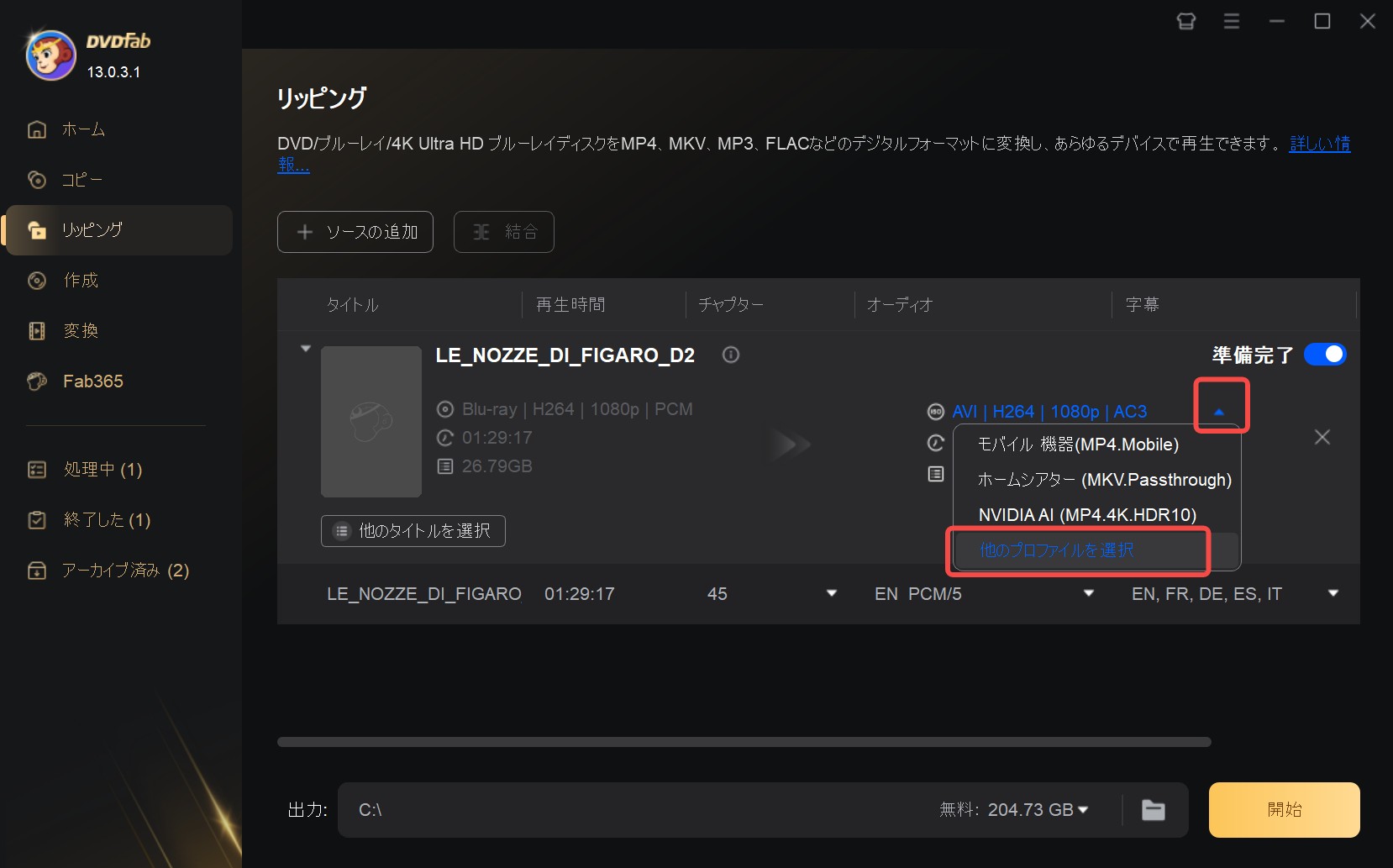The image size is (1393, 868).
Task: Click the output size document icon
Action: (936, 474)
